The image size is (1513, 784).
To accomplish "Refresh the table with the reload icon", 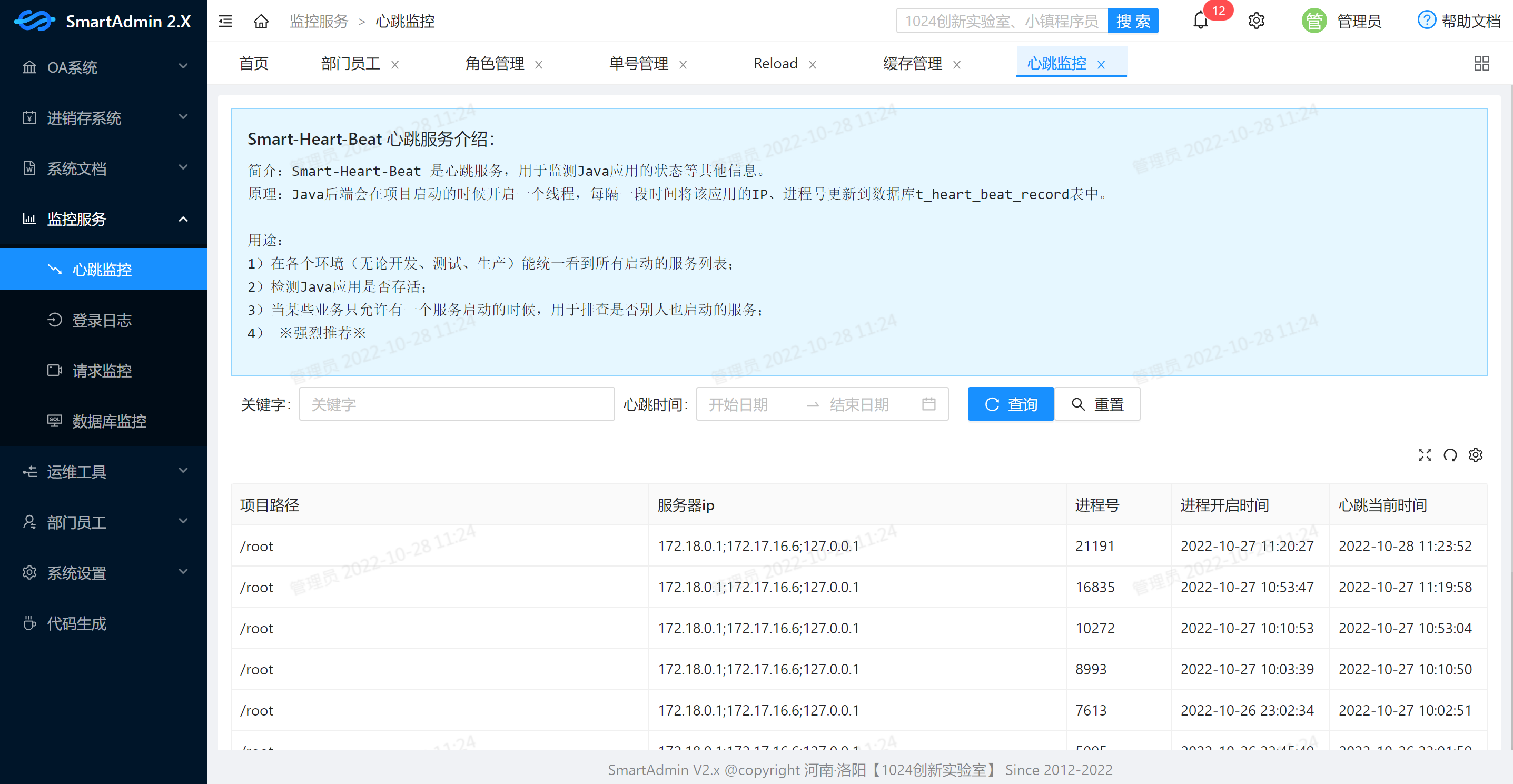I will point(1450,455).
